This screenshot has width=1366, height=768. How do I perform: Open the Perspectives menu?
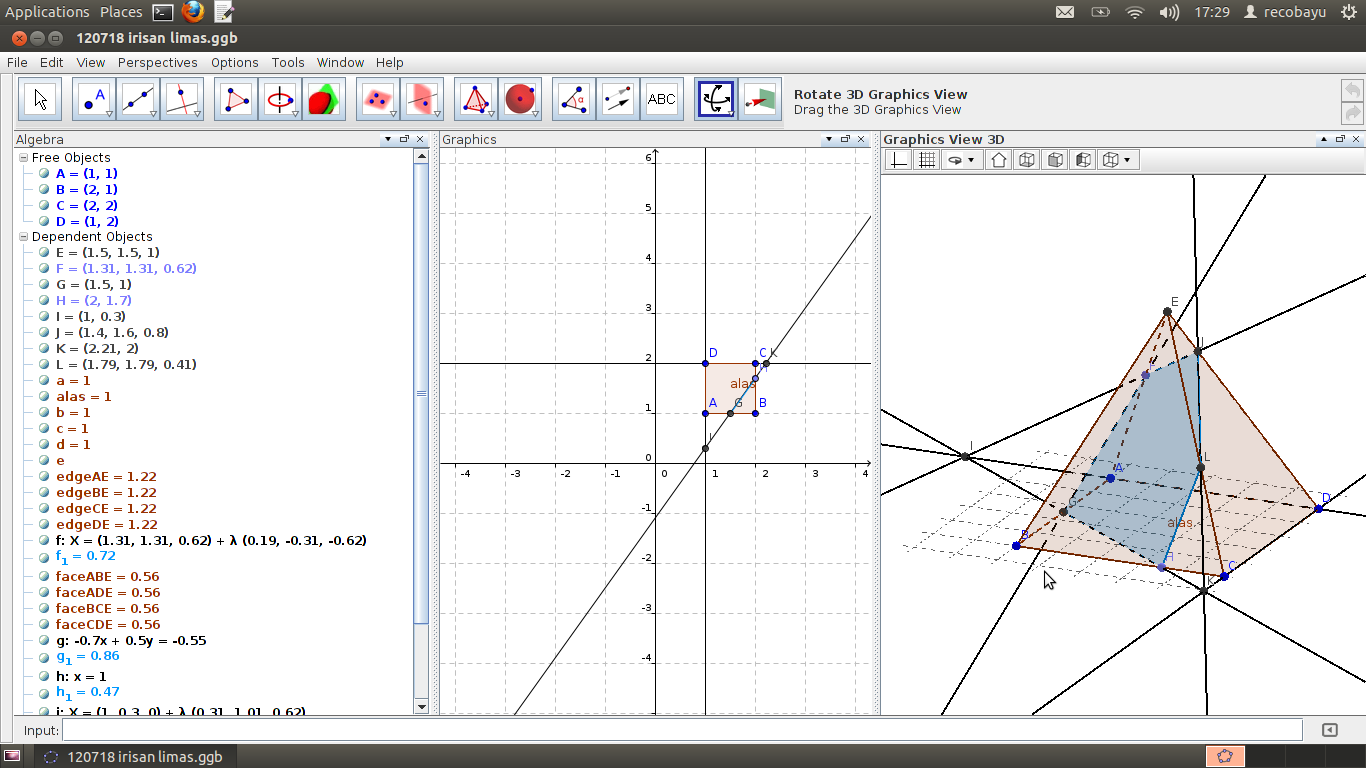click(157, 62)
